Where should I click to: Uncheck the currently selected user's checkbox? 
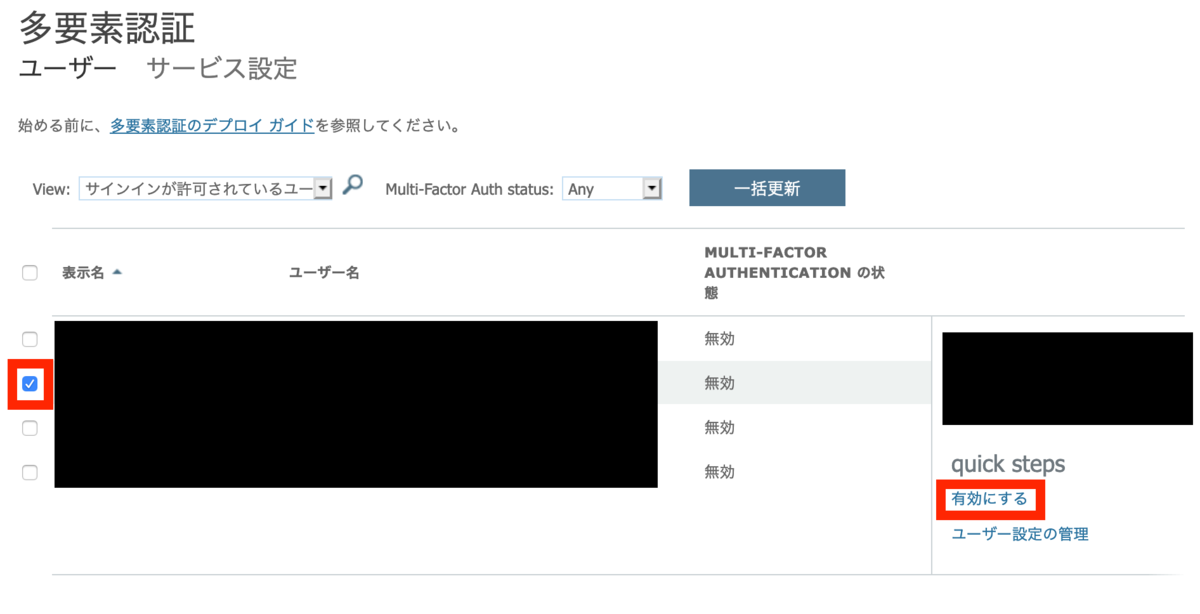(x=29, y=382)
